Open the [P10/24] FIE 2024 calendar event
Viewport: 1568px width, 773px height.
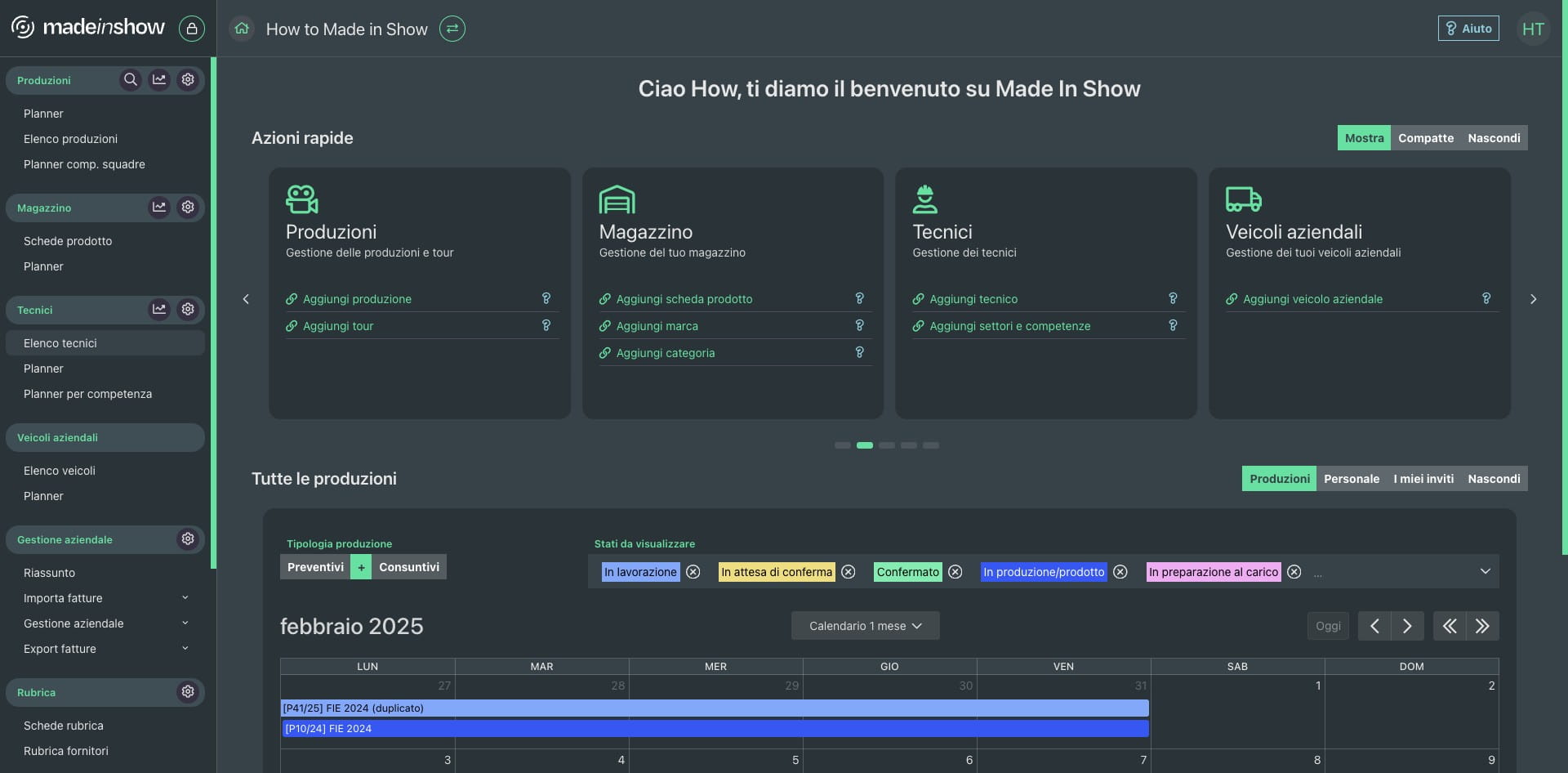pyautogui.click(x=715, y=729)
